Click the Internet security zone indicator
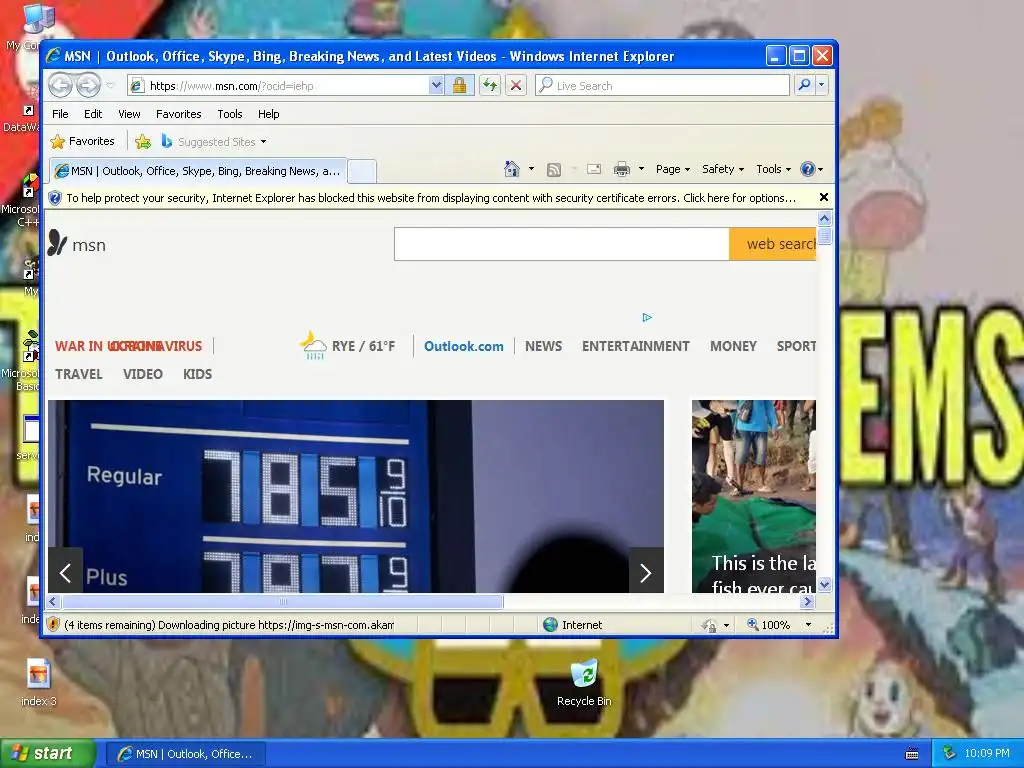 coord(572,625)
